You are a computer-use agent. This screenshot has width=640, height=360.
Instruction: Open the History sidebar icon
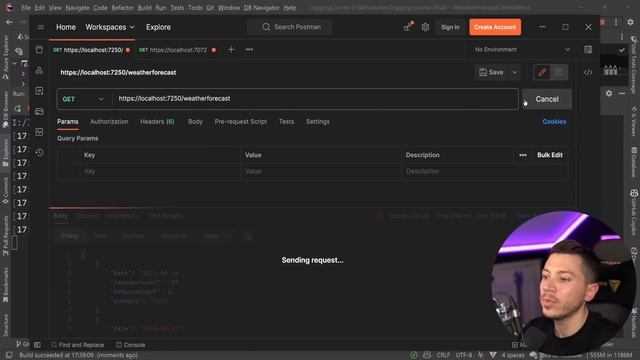coord(39,152)
